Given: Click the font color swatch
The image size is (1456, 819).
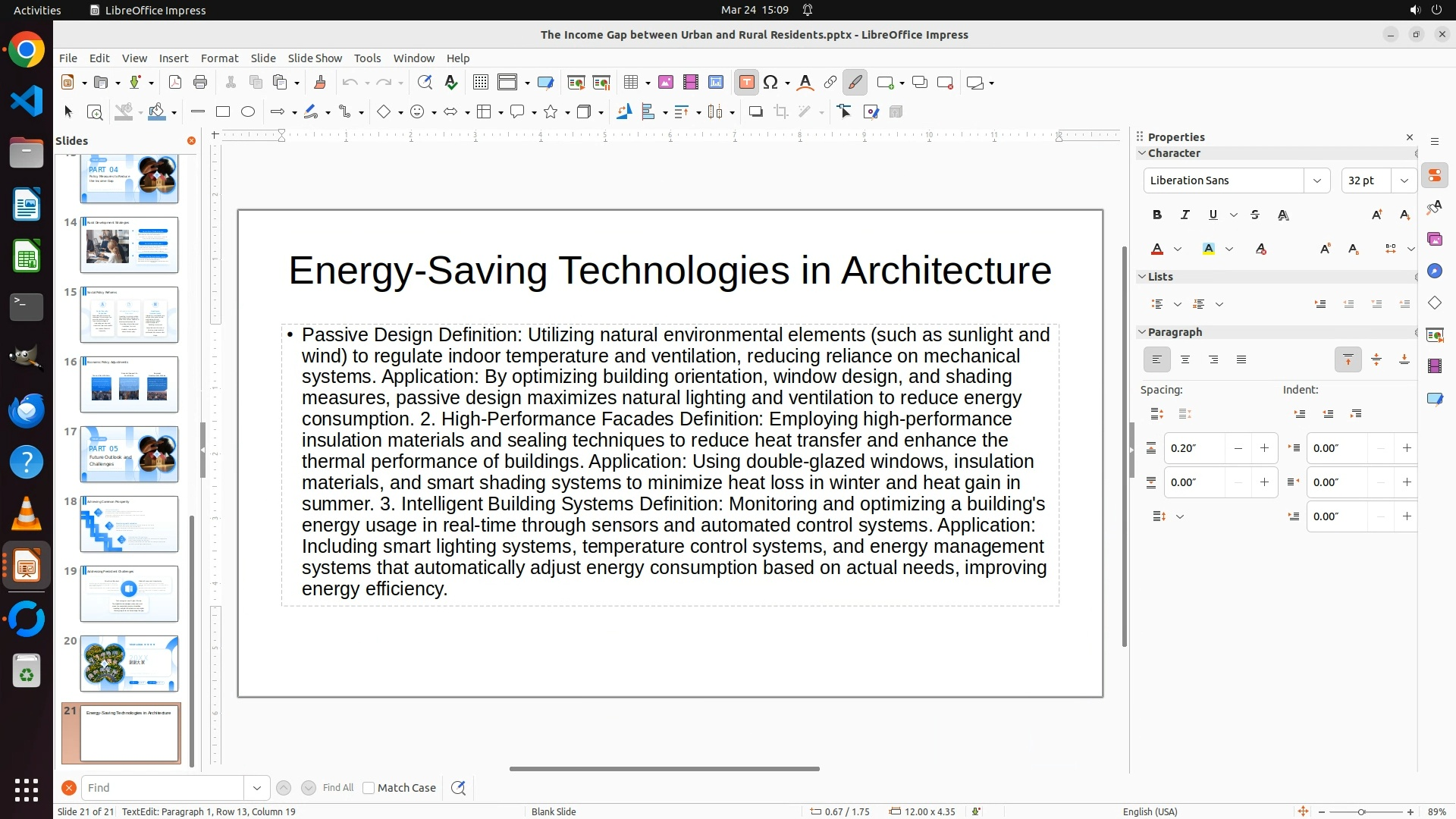Looking at the screenshot, I should pos(1157,249).
